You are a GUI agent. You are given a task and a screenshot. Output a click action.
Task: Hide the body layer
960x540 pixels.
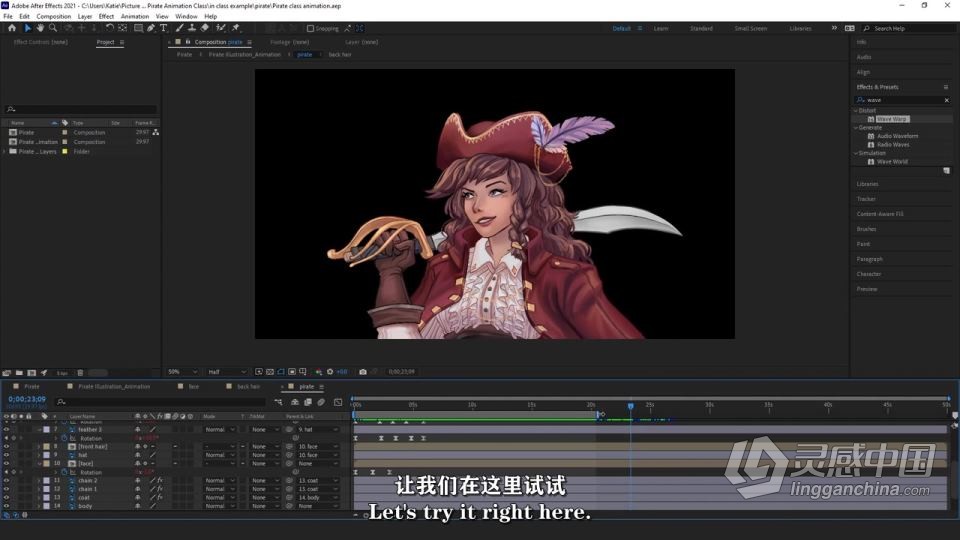coord(7,506)
